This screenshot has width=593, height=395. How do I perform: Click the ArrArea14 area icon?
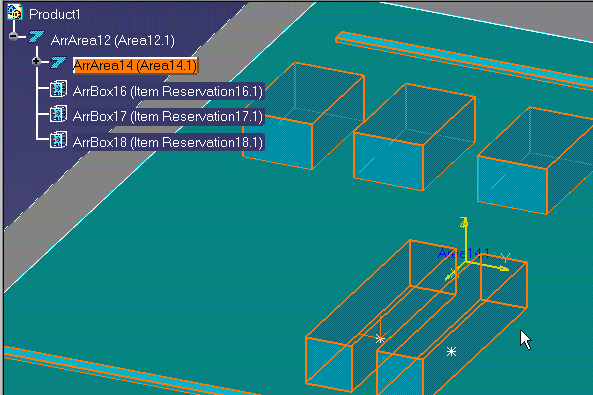59,62
